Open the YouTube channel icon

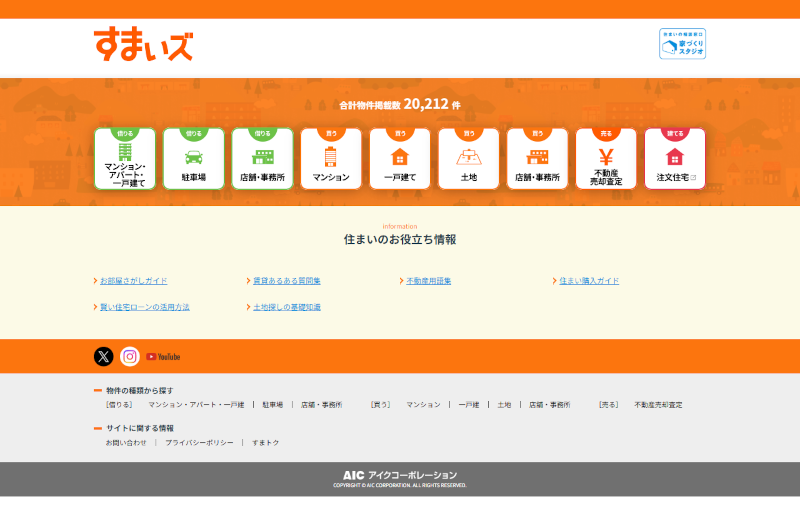click(163, 356)
